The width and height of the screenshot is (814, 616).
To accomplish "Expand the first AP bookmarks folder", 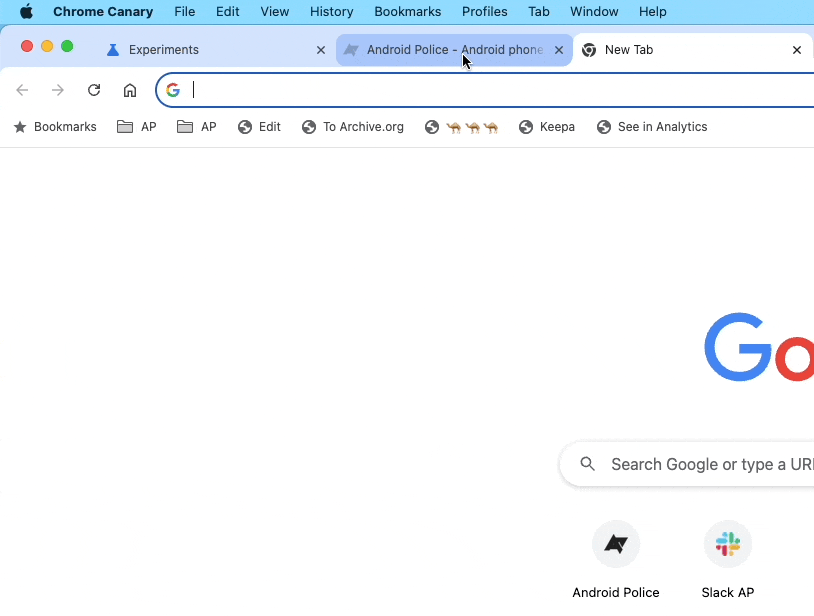I will 137,127.
